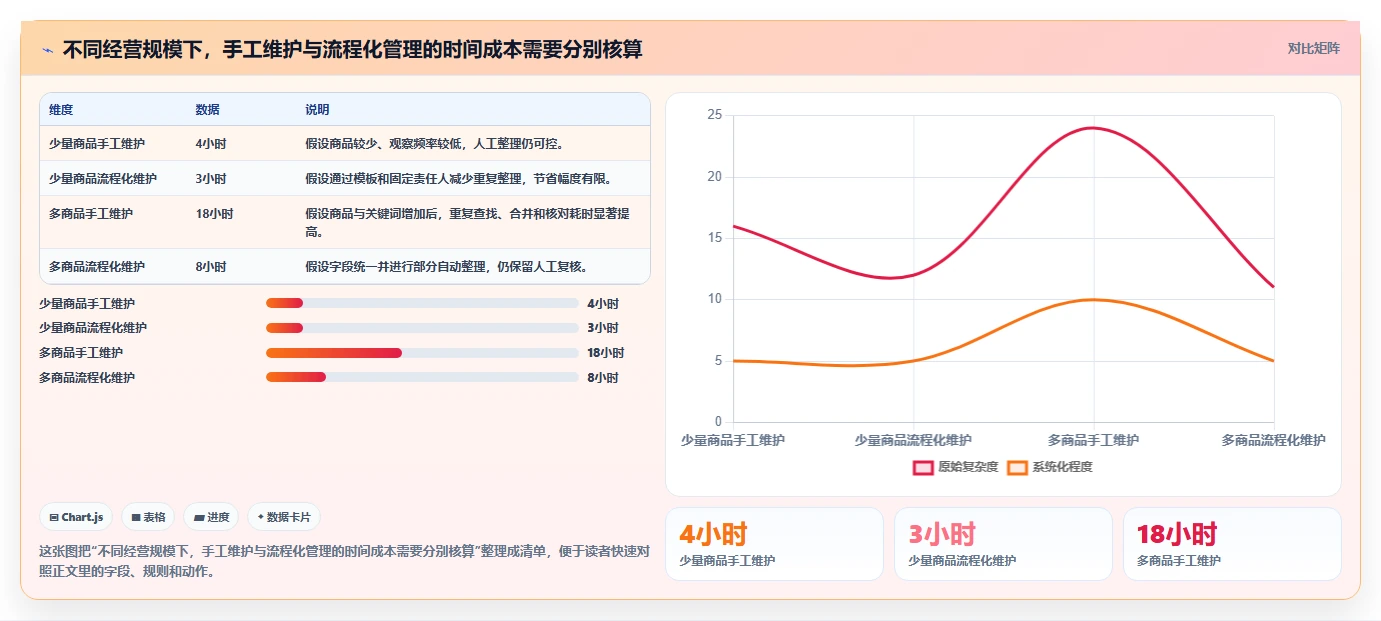Click chart x-axis label 多商品流程化维护
The height and width of the screenshot is (621, 1381).
[1273, 440]
